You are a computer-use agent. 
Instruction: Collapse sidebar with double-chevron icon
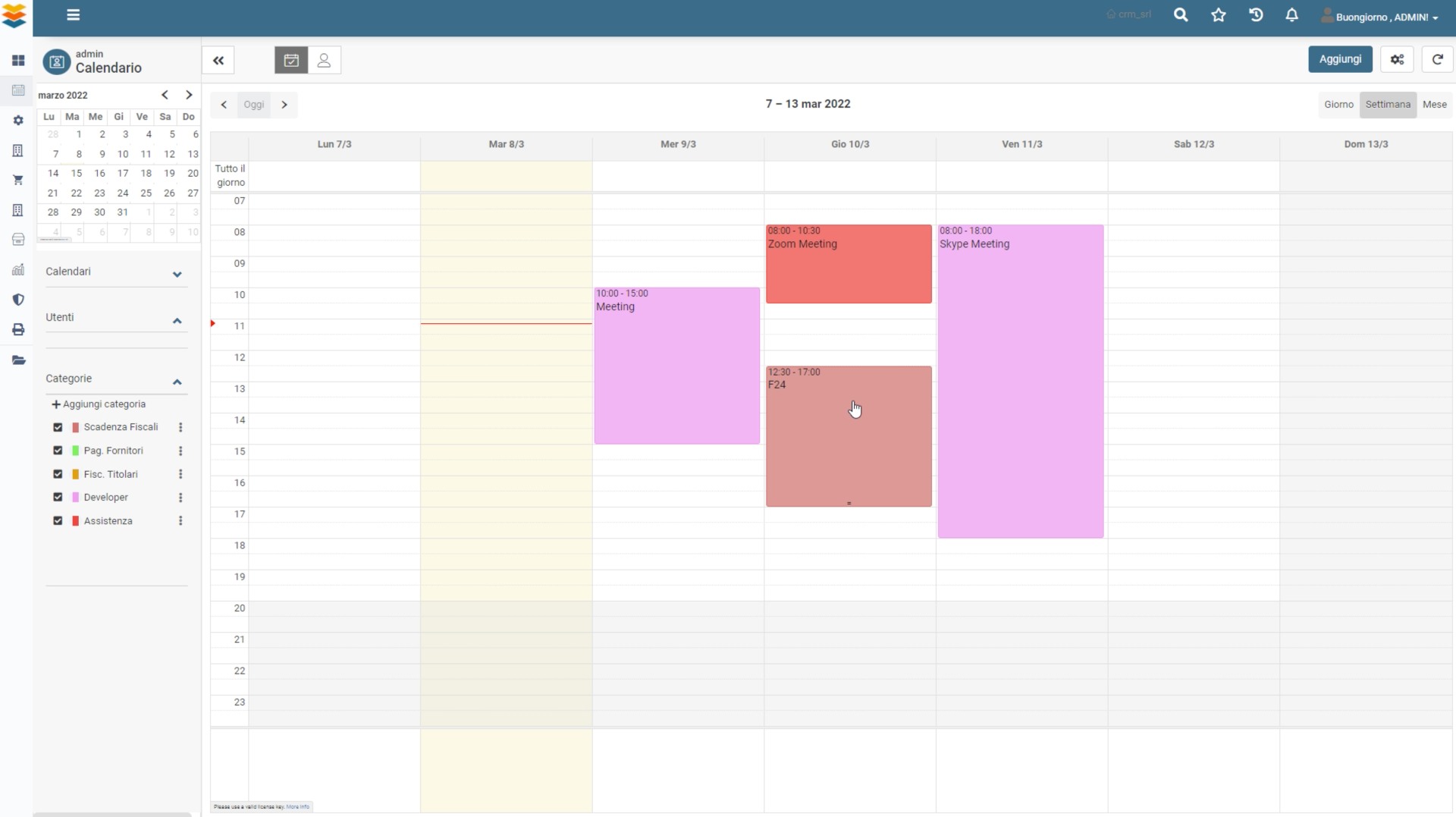pos(218,61)
